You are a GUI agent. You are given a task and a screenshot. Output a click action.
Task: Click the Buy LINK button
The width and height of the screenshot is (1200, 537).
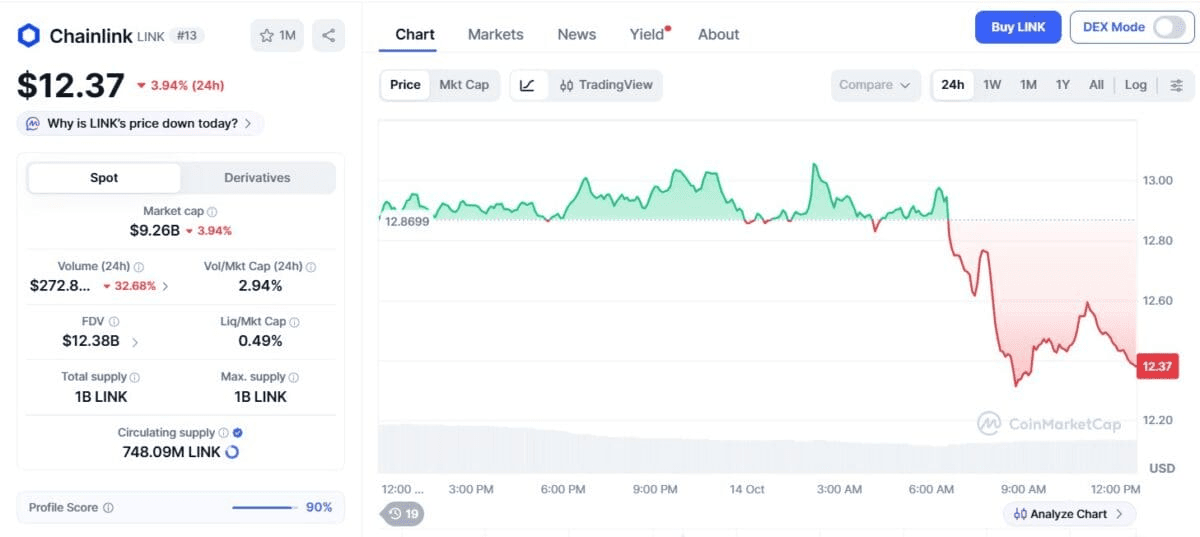pyautogui.click(x=1018, y=27)
